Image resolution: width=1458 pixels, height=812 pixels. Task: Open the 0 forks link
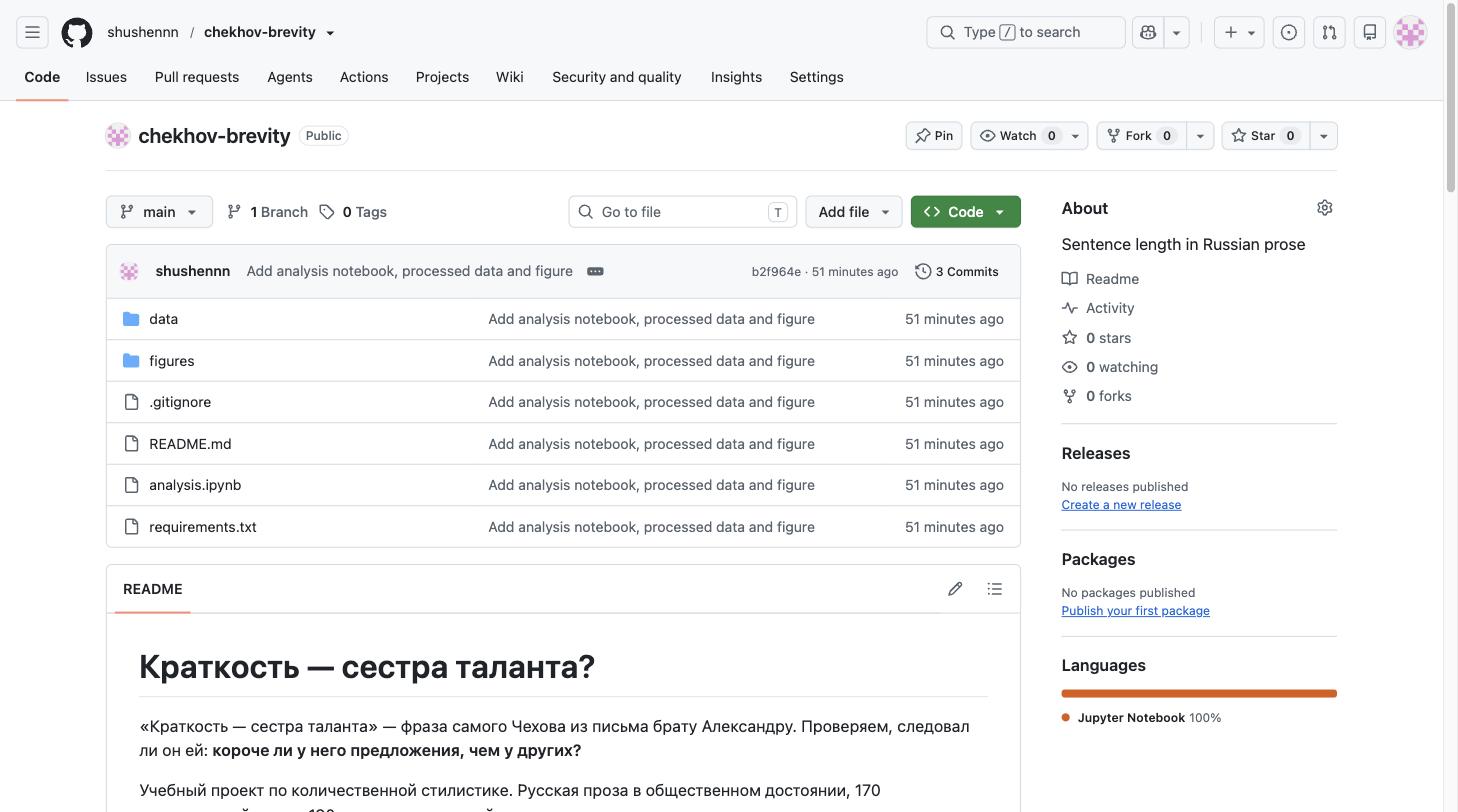(1097, 396)
